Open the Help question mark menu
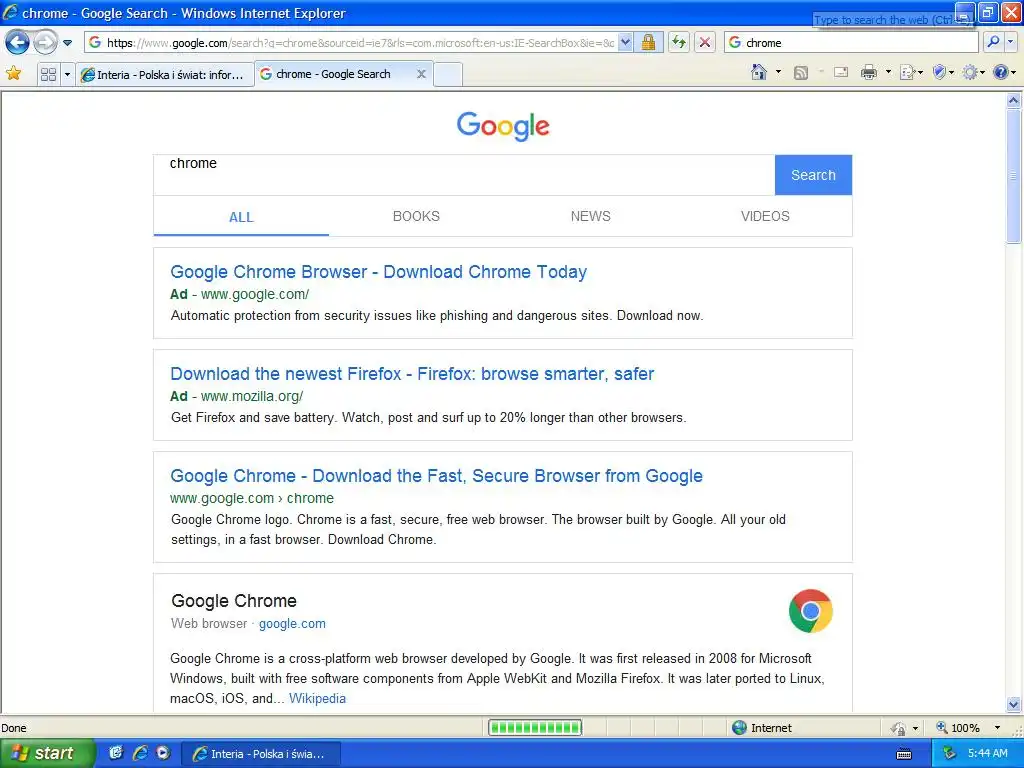The image size is (1024, 768). point(1004,72)
